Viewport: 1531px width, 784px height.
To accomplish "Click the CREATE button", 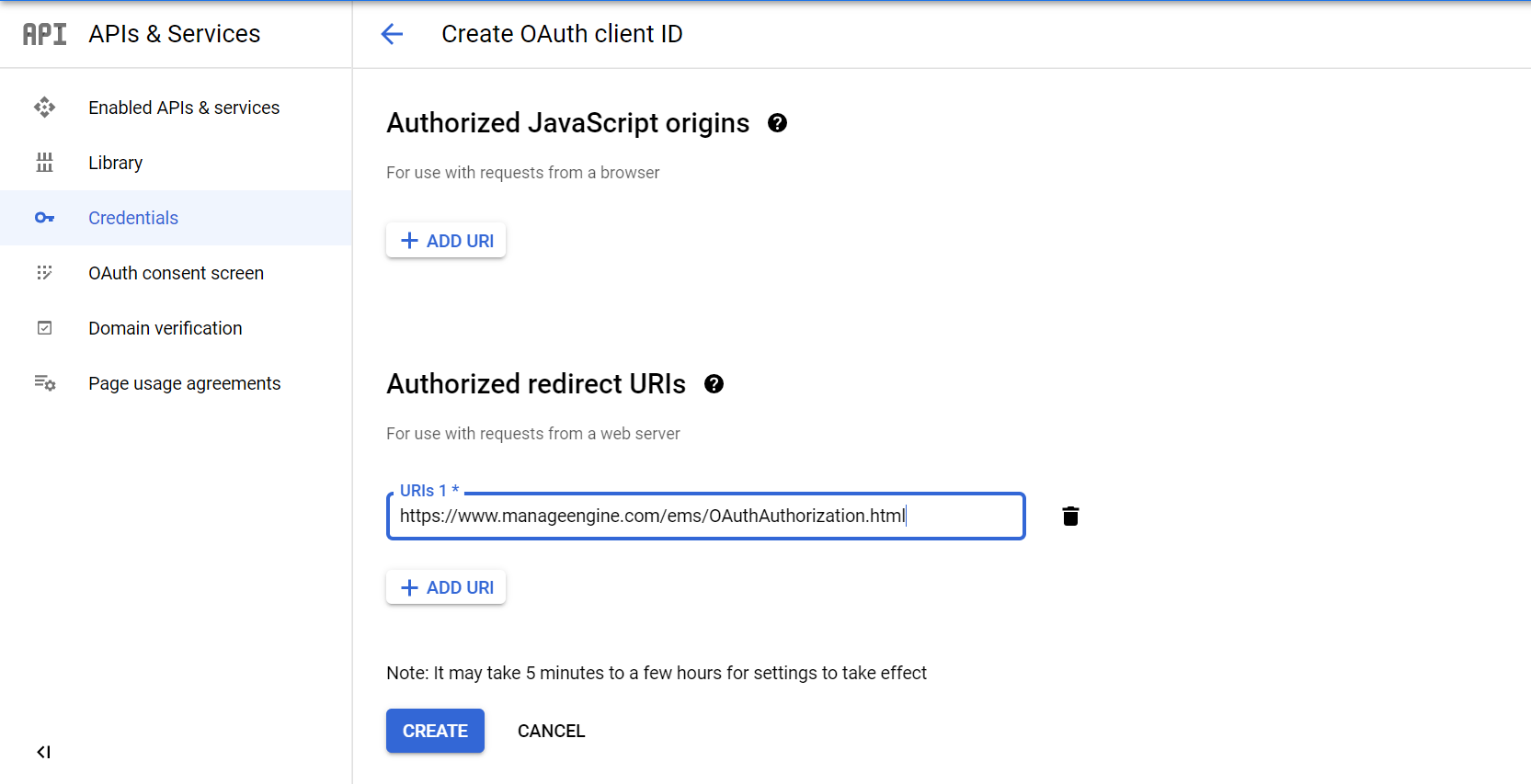I will tap(435, 731).
